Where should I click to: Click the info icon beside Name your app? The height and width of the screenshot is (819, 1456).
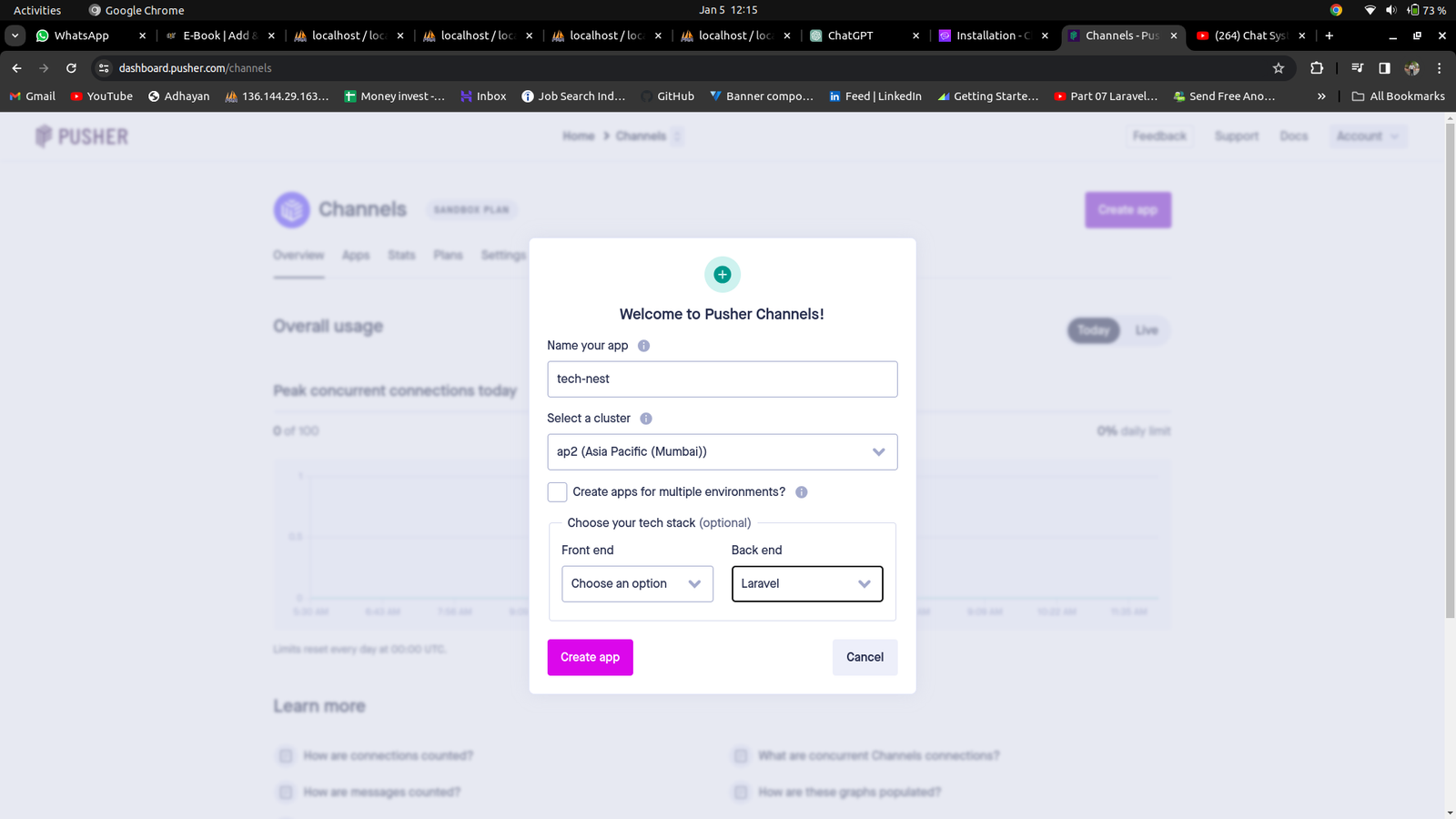pyautogui.click(x=643, y=346)
